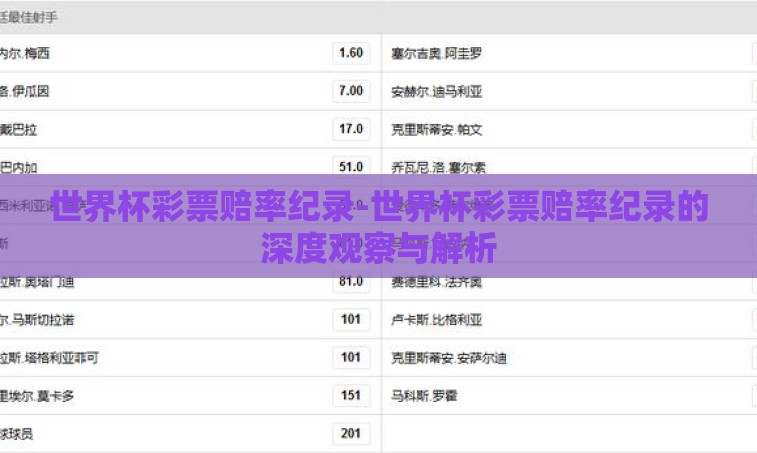The width and height of the screenshot is (757, 453).
Task: Click the 马斯切拉诺 player name
Action: [x=37, y=320]
